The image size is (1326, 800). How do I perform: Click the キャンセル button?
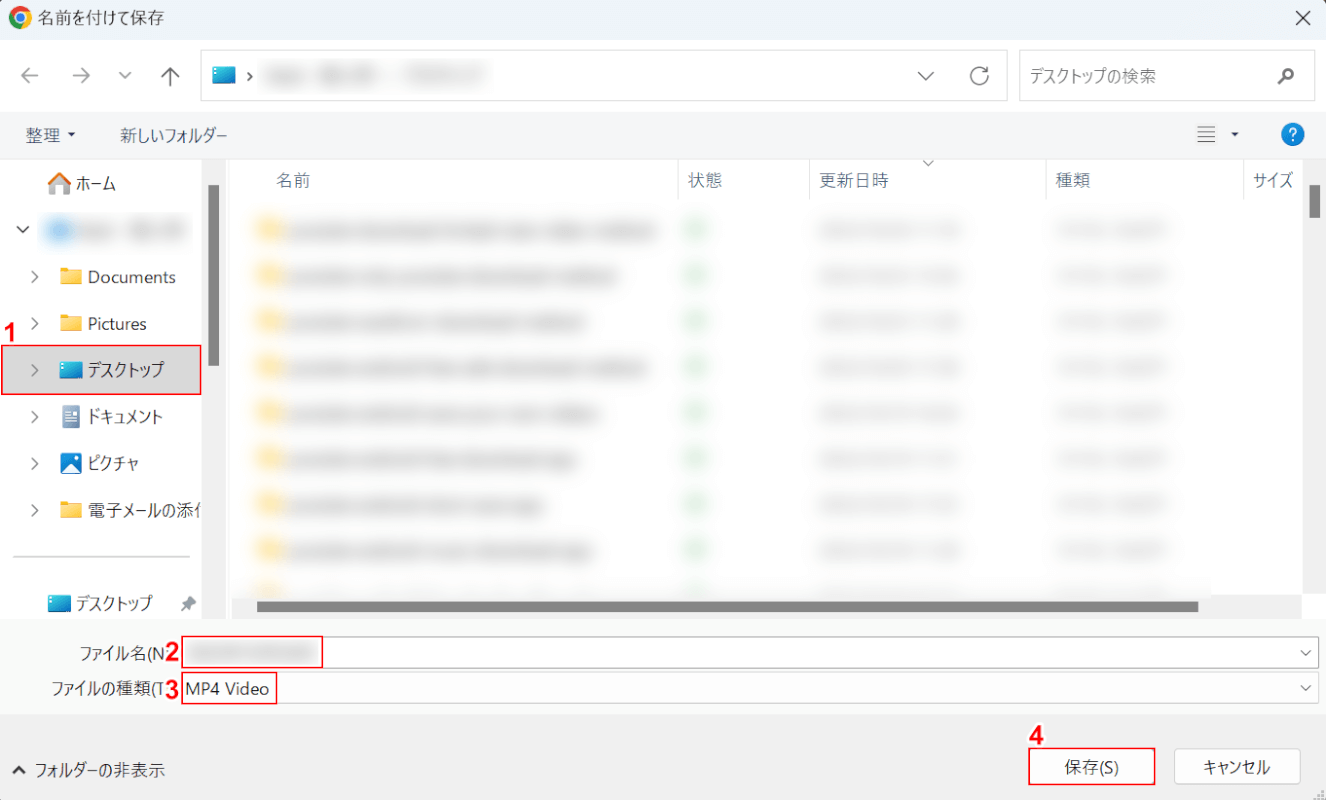click(1237, 767)
